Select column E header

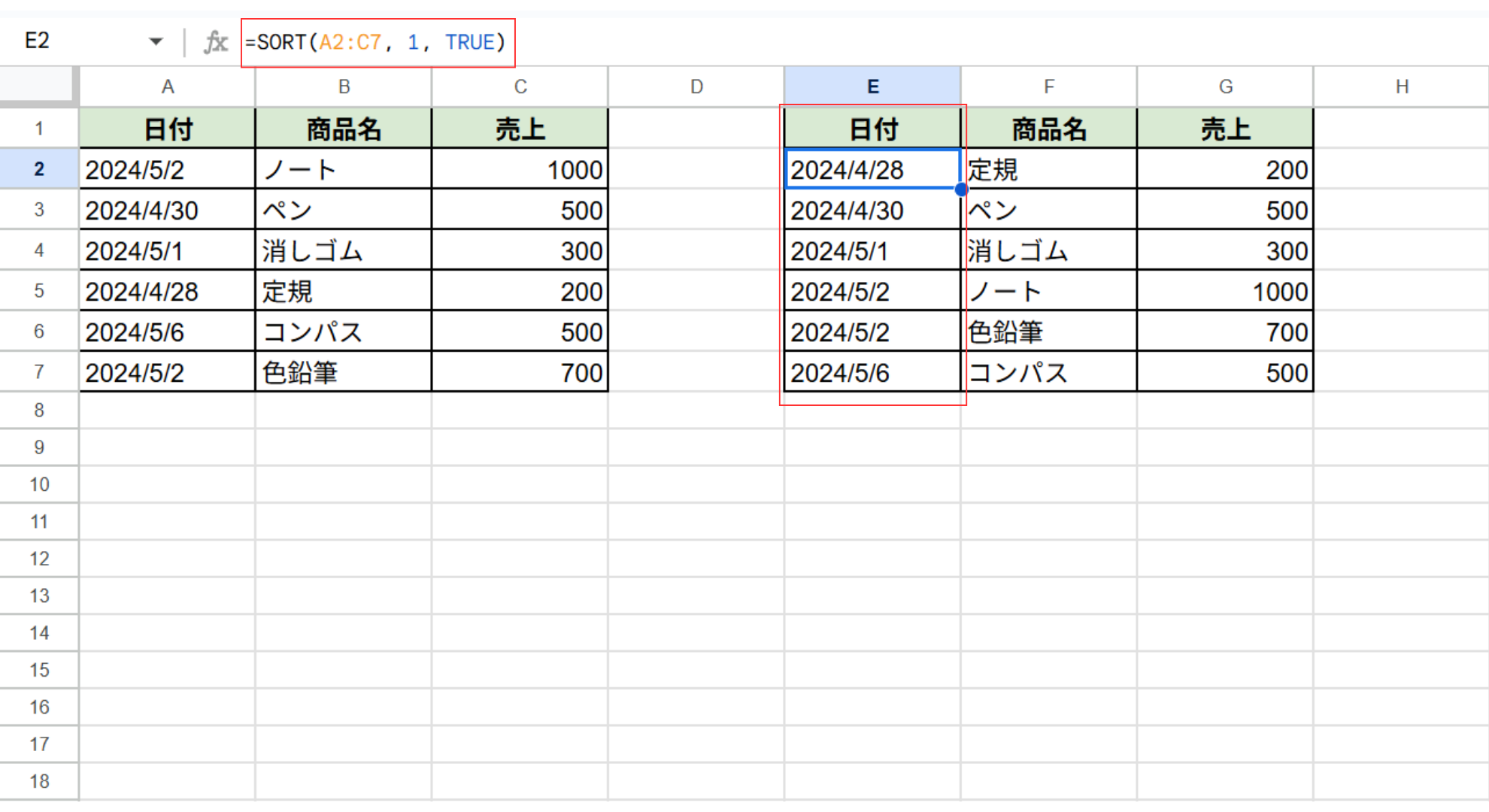pos(872,86)
